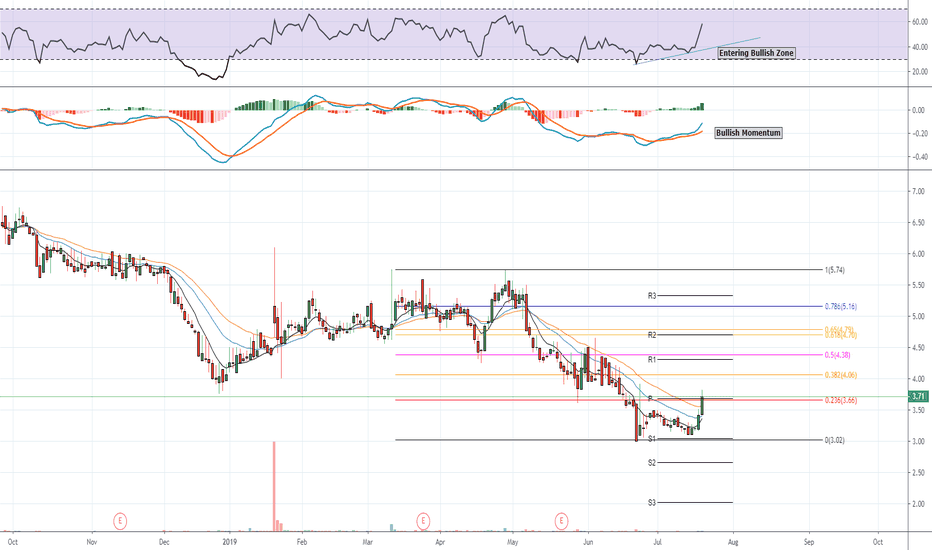Click the green 3.71 current price tag
Screen dimensions: 932x550
[918, 396]
